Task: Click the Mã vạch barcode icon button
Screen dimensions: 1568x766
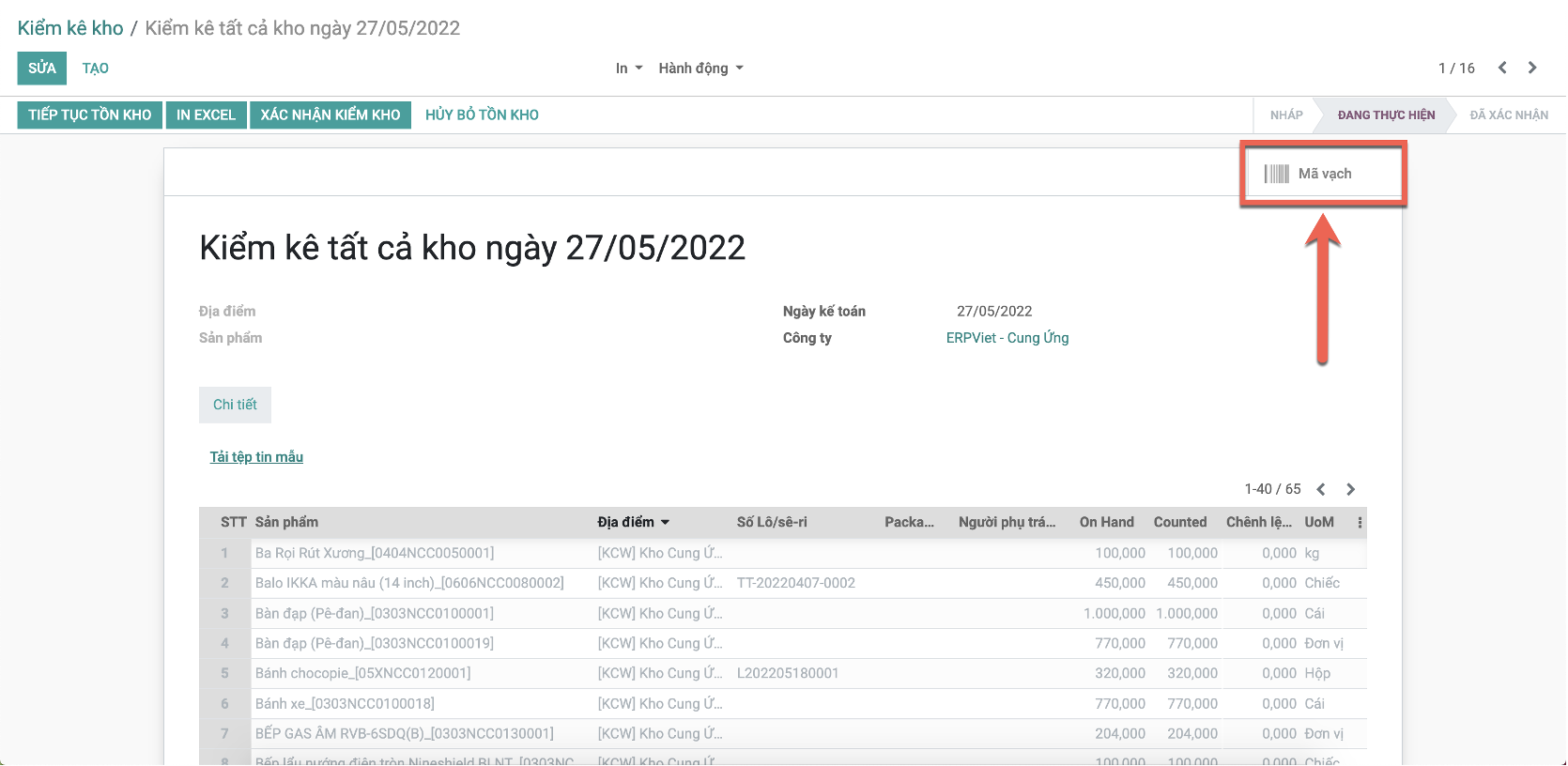Action: click(x=1309, y=174)
